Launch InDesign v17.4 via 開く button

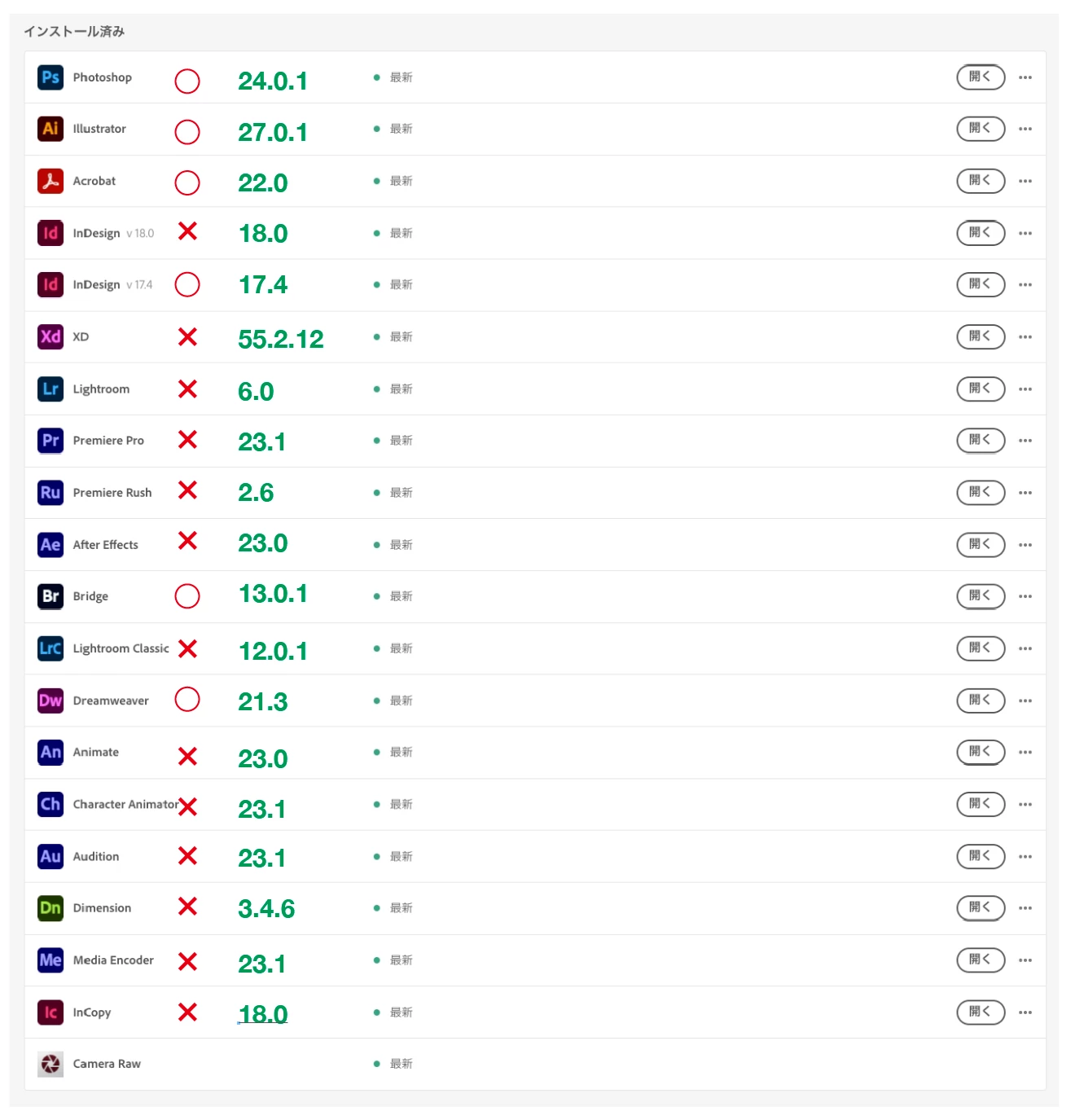pyautogui.click(x=981, y=284)
